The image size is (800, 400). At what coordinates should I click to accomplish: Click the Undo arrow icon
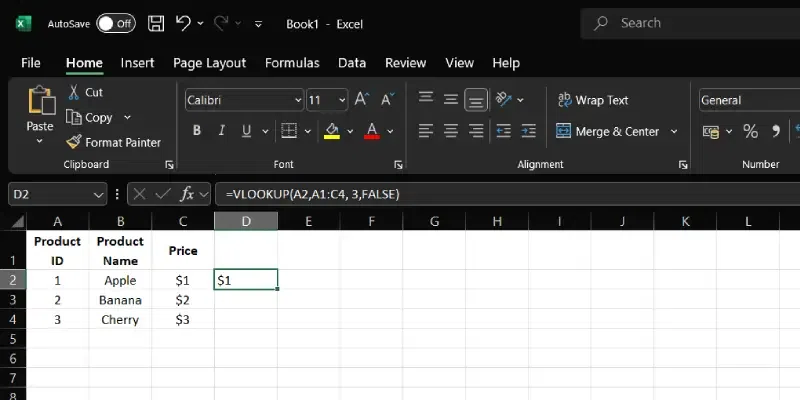183,23
